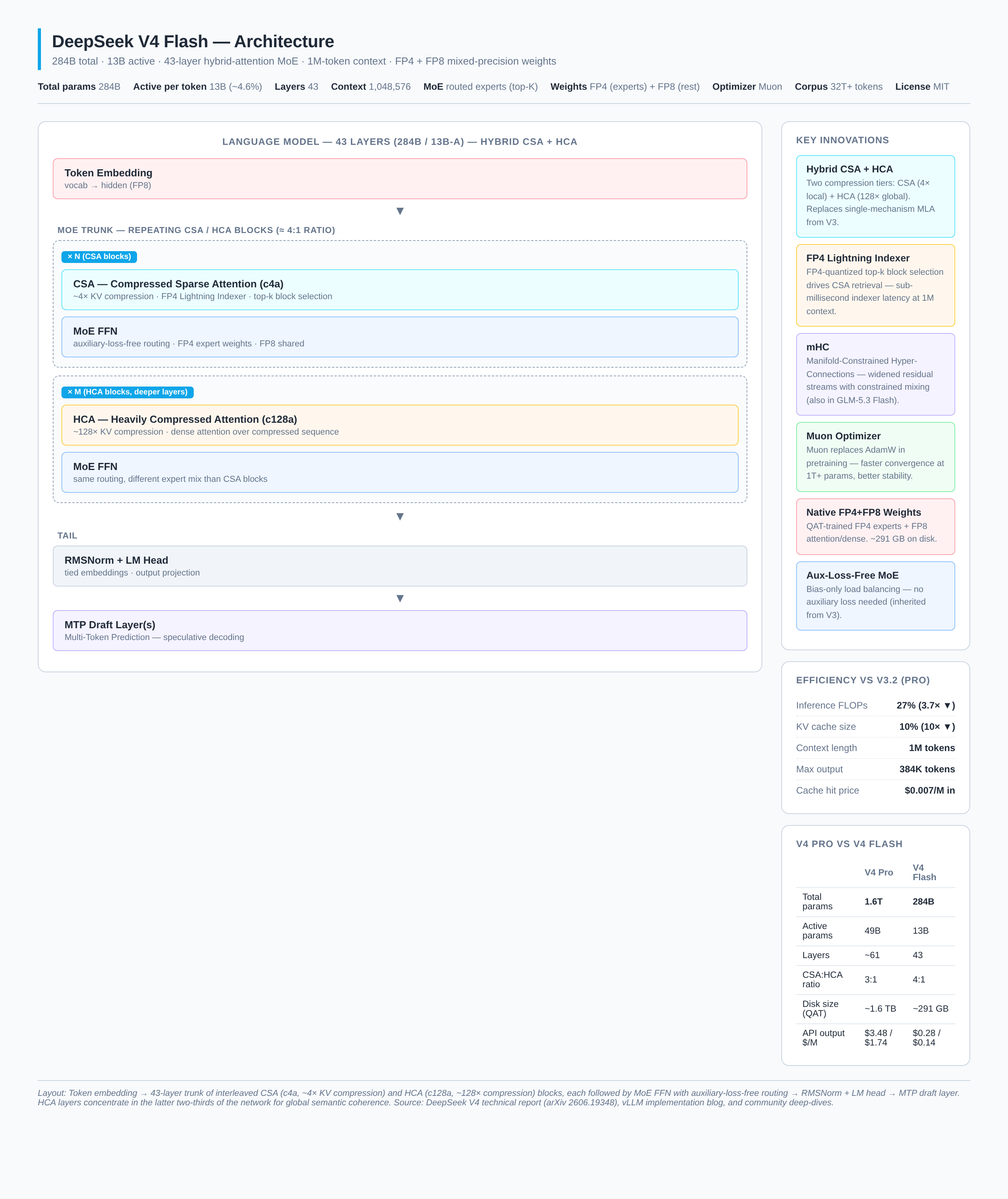Click the Inference FLOPs value 27% (3.7× ▼)
Viewport: 1008px width, 1199px height.
pos(926,705)
